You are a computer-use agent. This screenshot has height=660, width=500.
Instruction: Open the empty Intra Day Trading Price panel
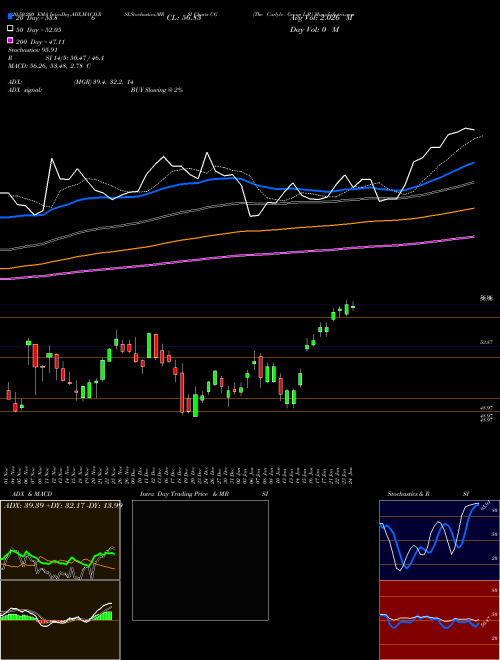click(x=200, y=560)
